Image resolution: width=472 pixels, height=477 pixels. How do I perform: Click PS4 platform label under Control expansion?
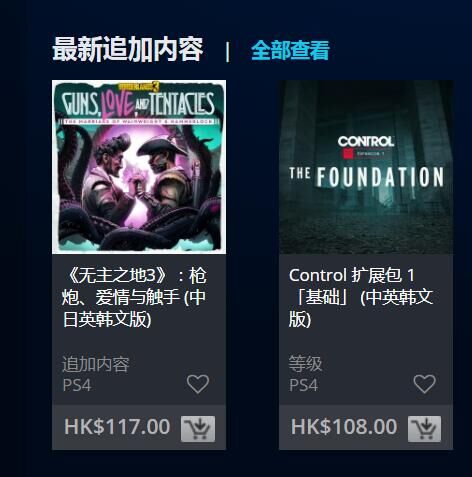303,385
